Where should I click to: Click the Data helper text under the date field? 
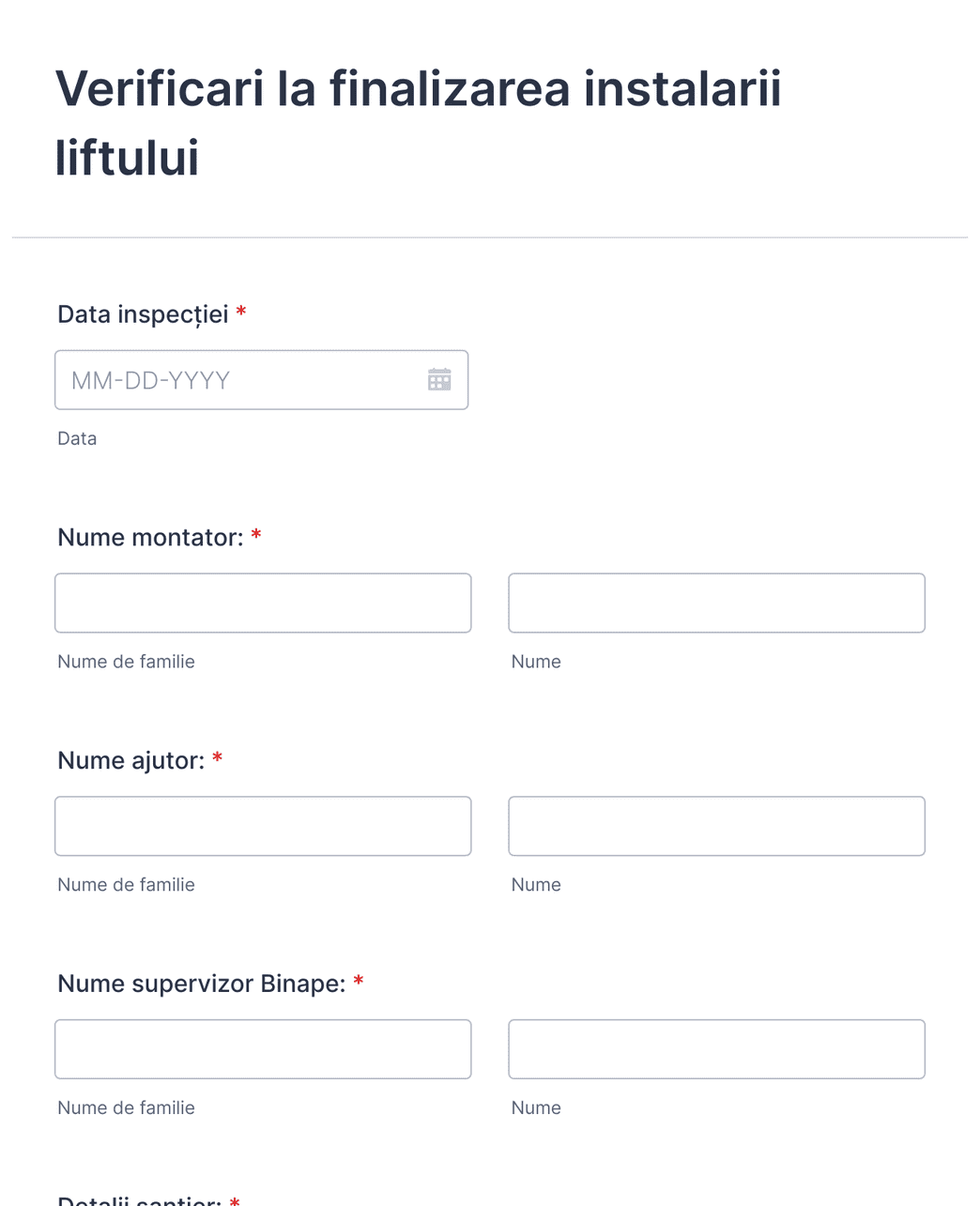click(77, 438)
